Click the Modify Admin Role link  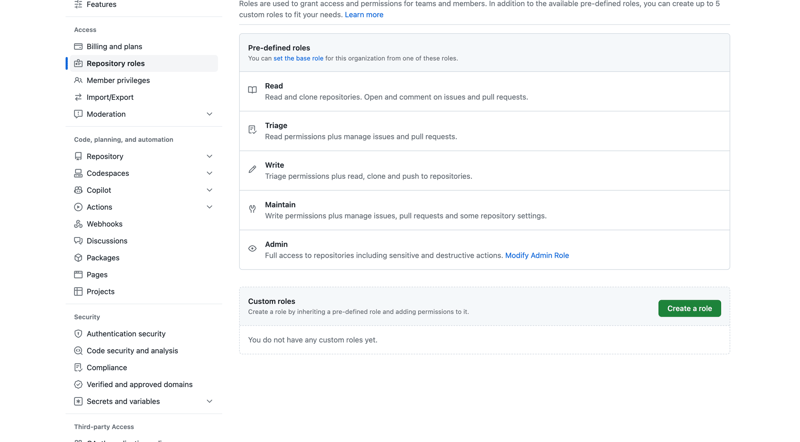[537, 255]
